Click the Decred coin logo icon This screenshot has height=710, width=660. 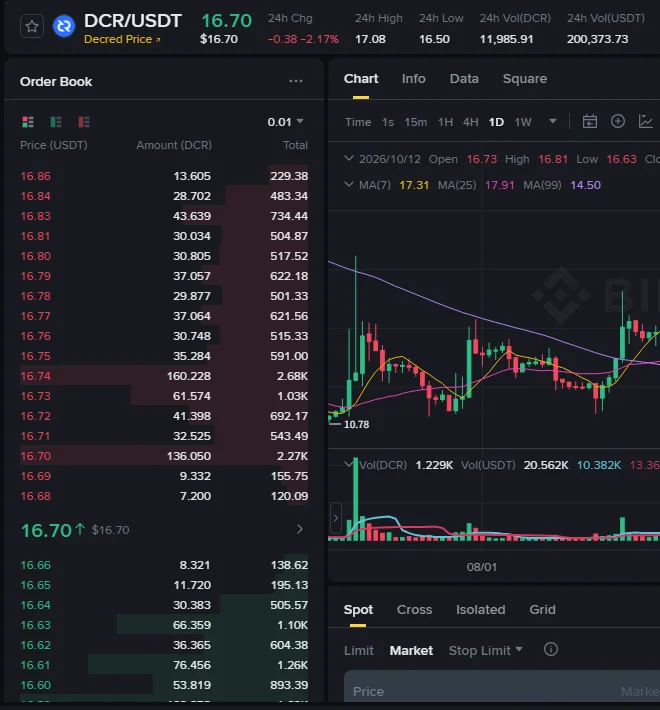coord(64,27)
